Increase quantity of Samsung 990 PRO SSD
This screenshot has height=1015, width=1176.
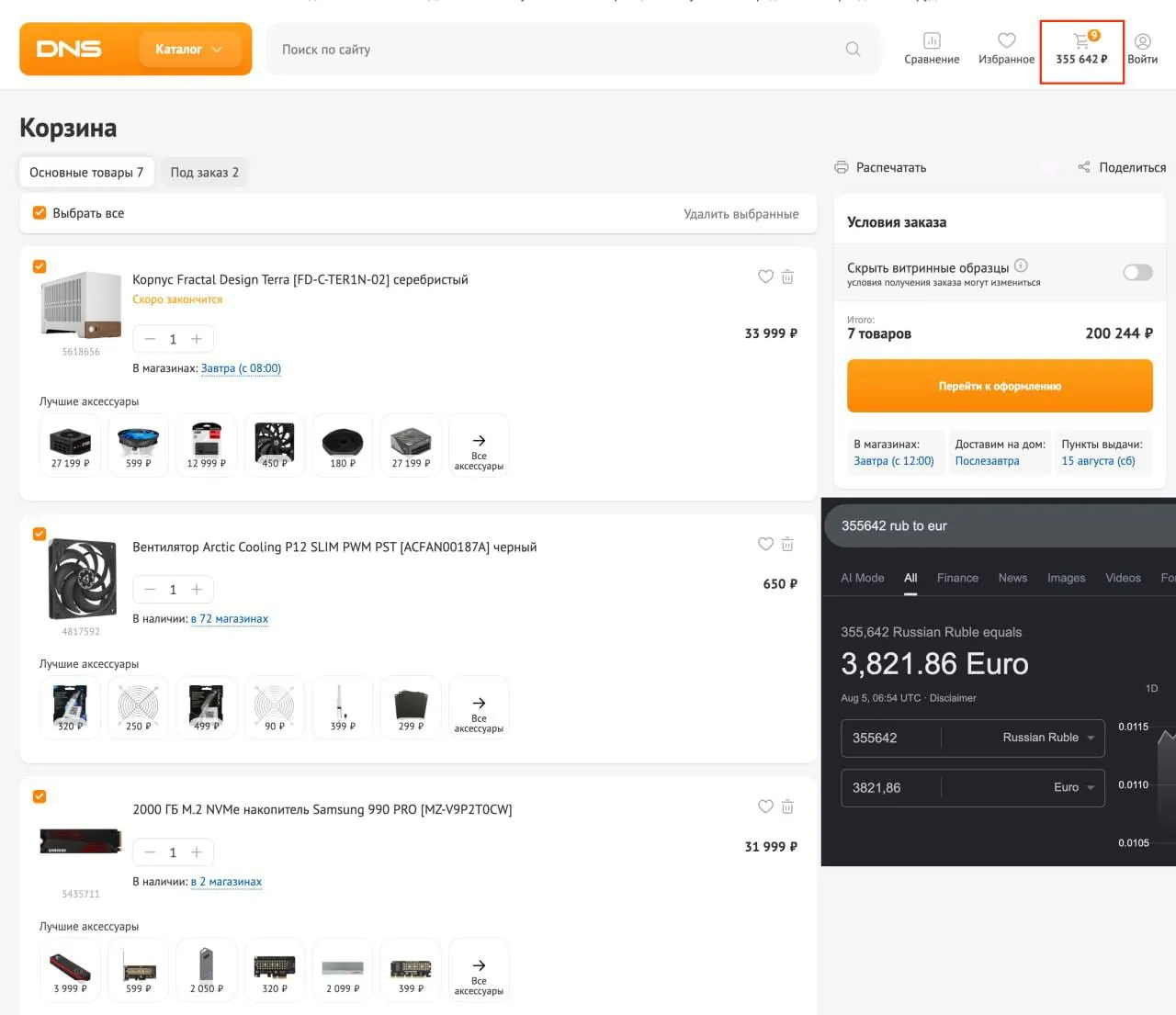point(197,852)
